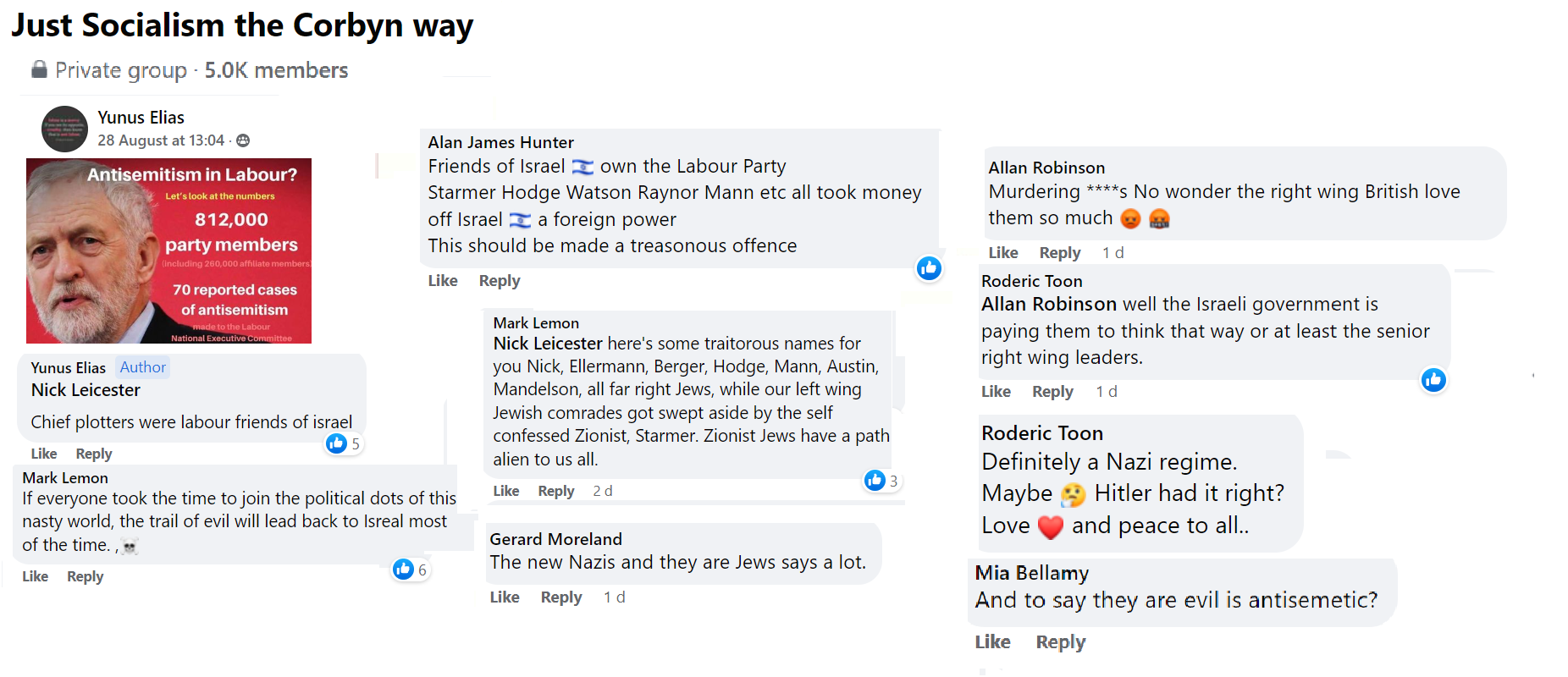Open Gerard Moreland's profile name link
The height and width of the screenshot is (677, 1568).
555,539
